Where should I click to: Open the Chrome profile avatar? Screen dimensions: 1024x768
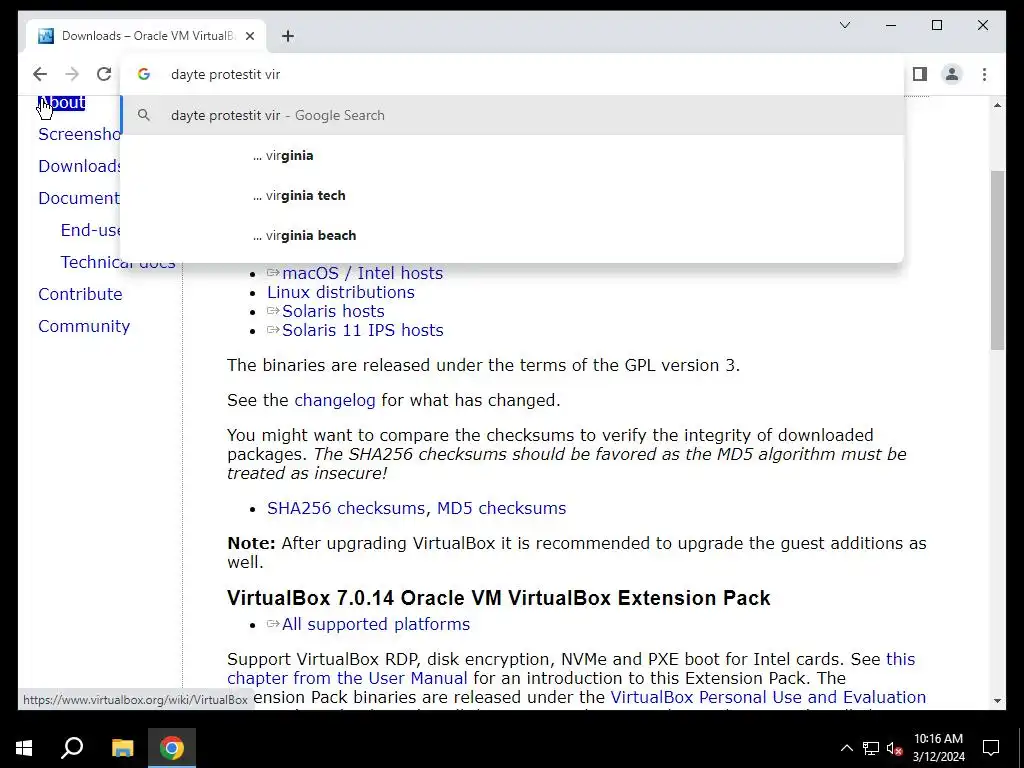pyautogui.click(x=952, y=74)
